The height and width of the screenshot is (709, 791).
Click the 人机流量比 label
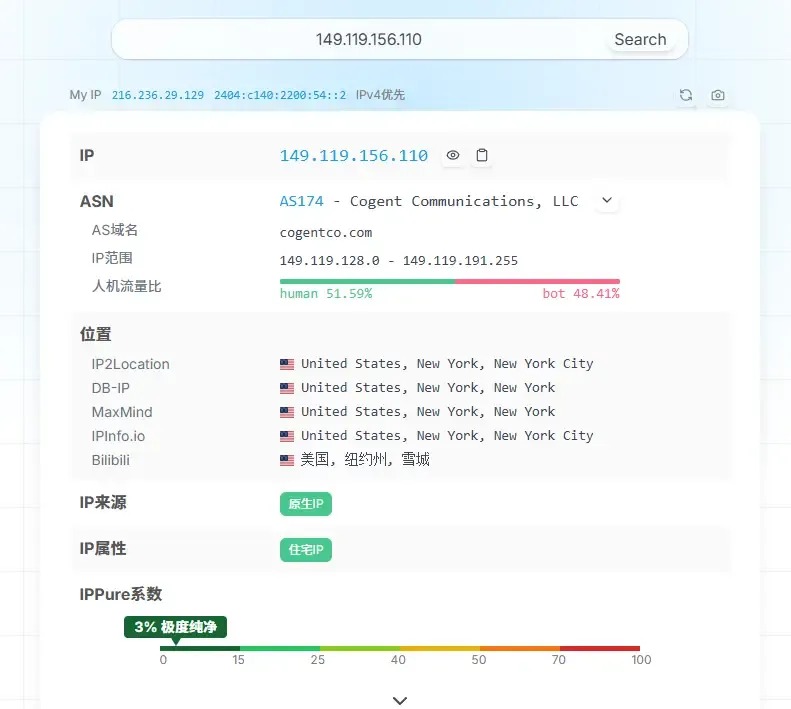[x=126, y=286]
